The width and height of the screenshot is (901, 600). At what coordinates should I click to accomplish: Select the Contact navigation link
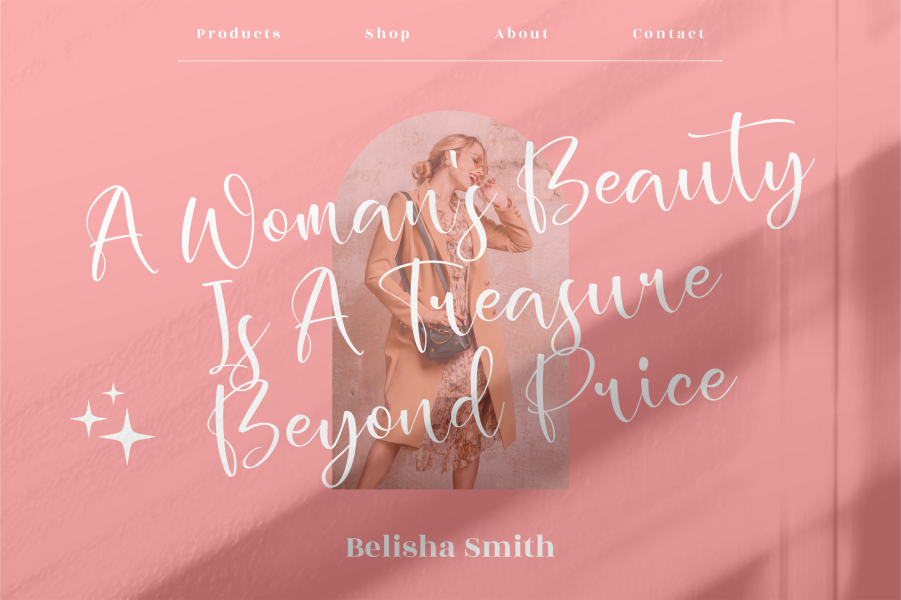point(668,32)
